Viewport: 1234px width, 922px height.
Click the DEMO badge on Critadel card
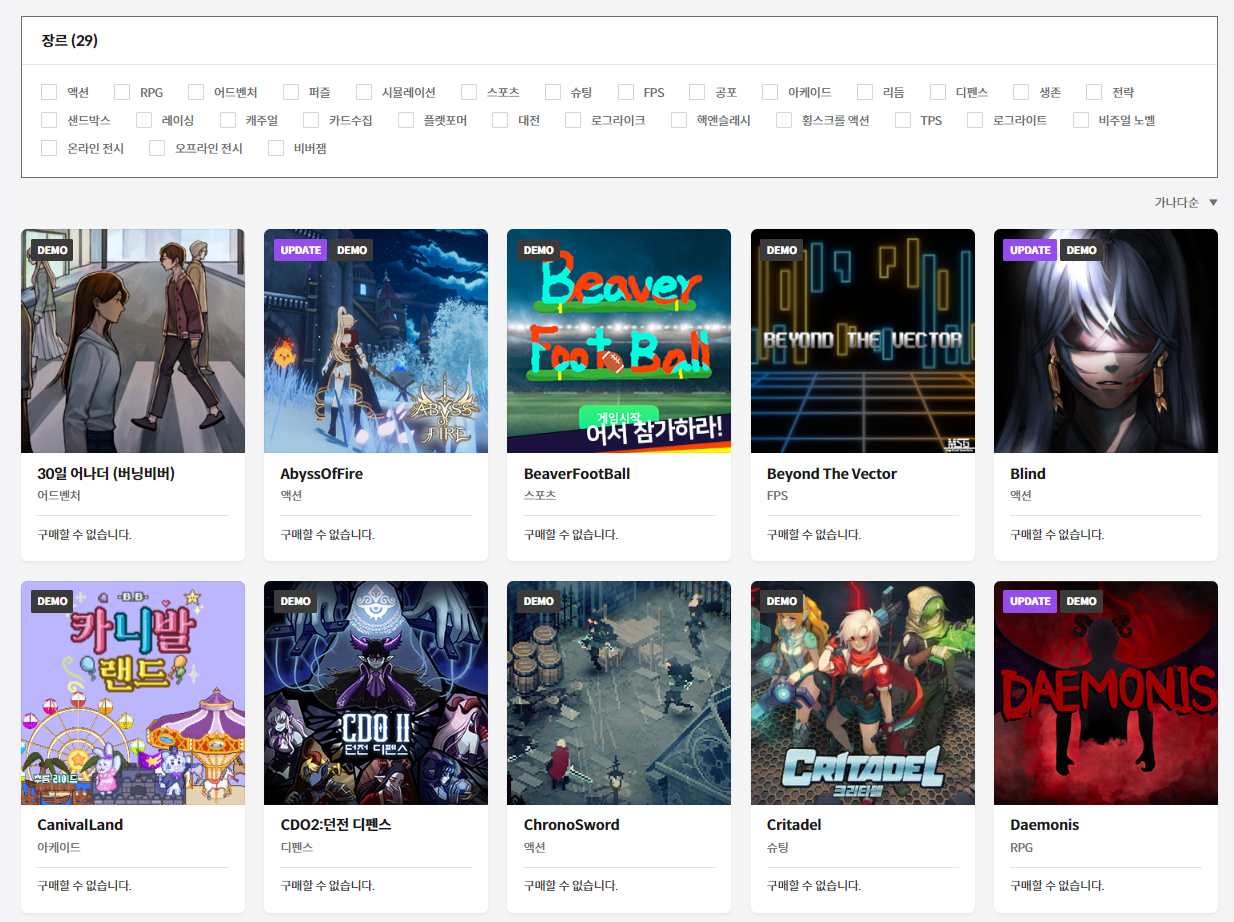point(782,601)
